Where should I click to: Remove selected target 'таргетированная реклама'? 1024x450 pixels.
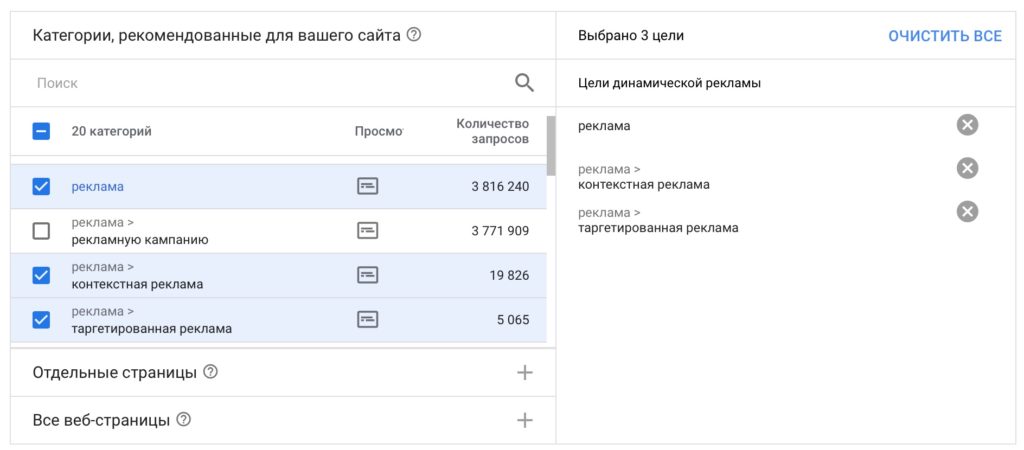[967, 211]
